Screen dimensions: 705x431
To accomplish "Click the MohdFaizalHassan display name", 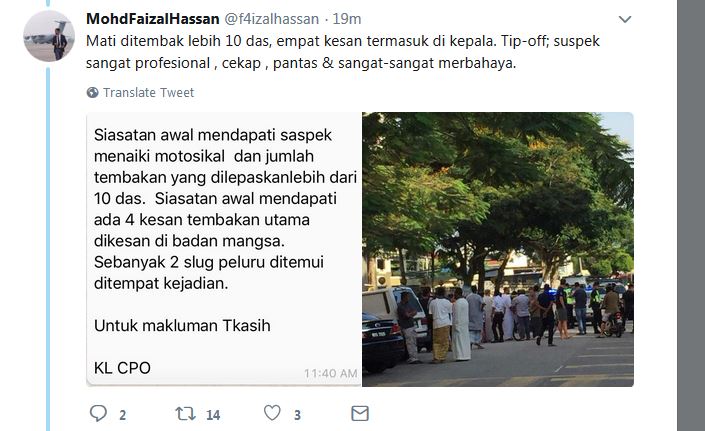I will (152, 19).
